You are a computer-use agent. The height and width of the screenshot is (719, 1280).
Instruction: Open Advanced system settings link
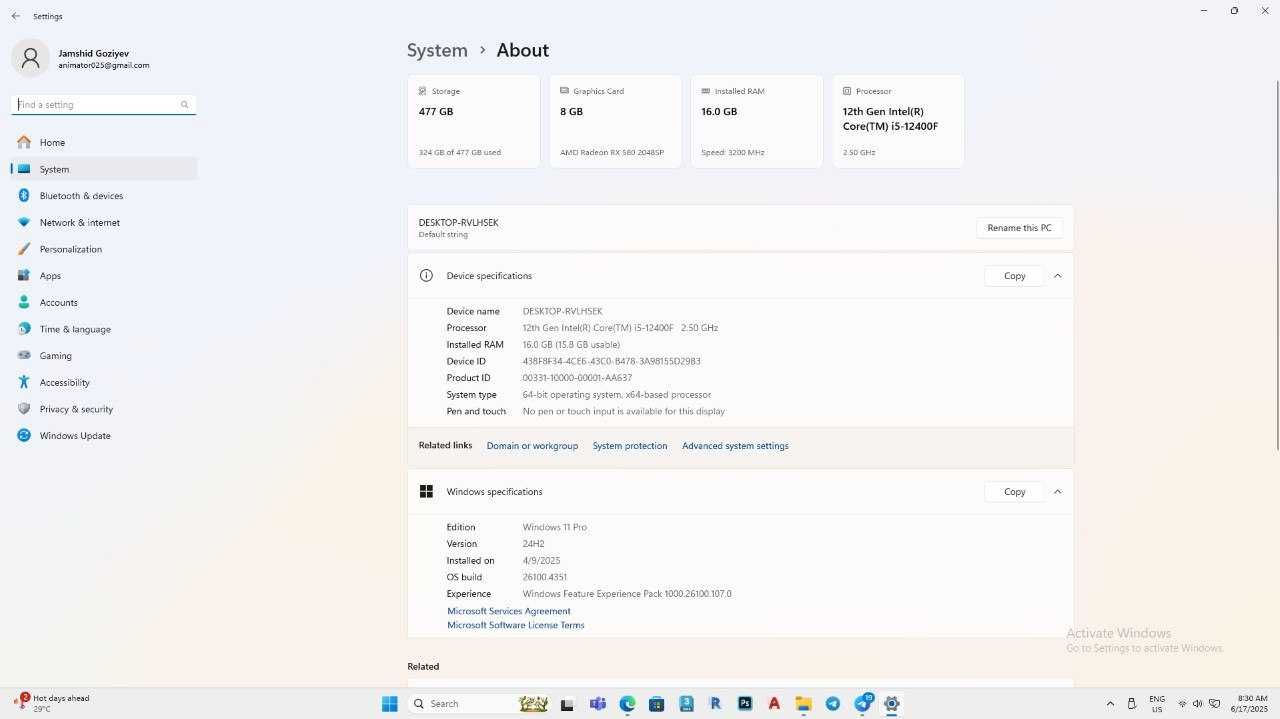click(735, 446)
